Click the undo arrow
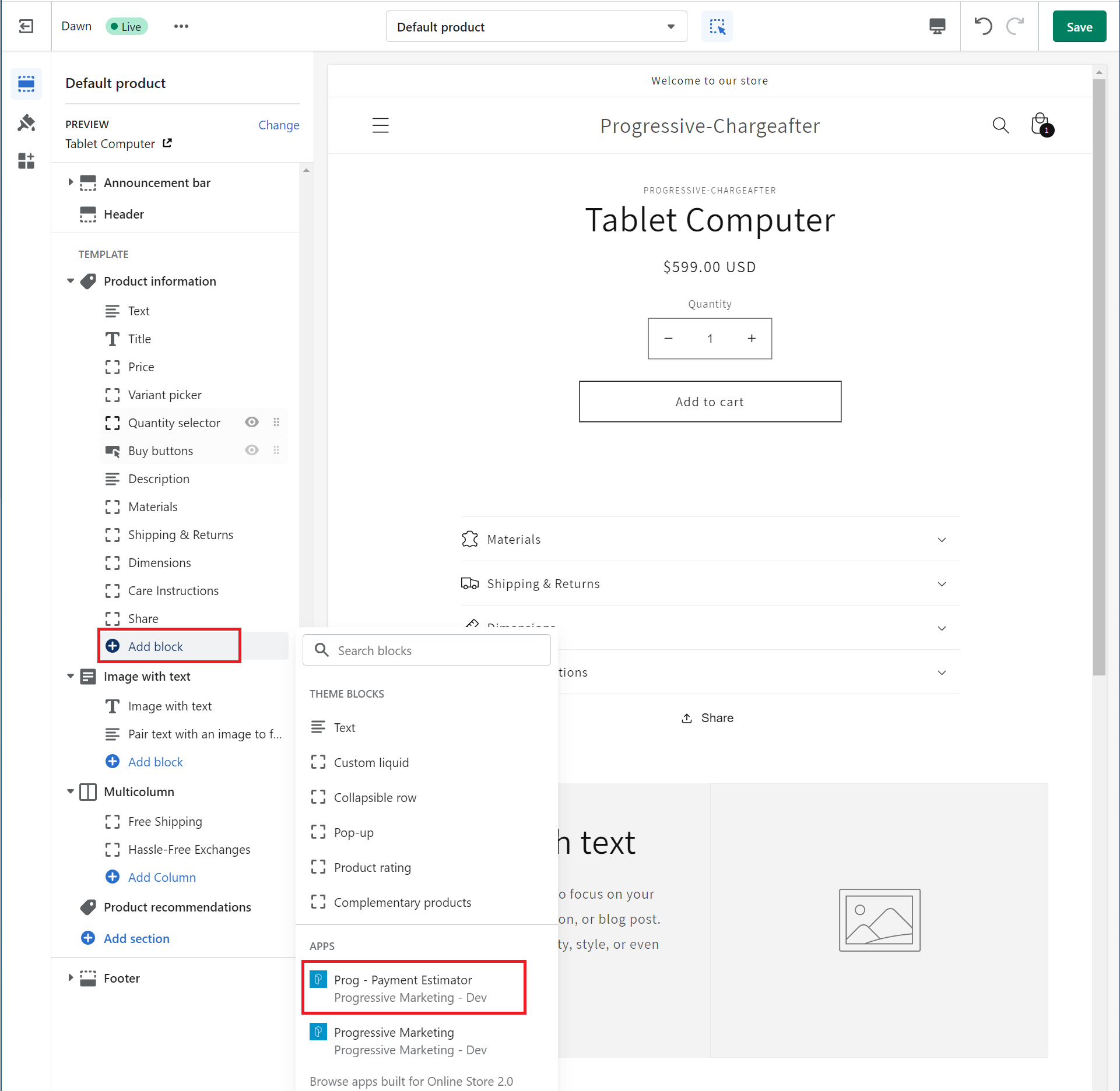Viewport: 1120px width, 1091px height. (983, 27)
